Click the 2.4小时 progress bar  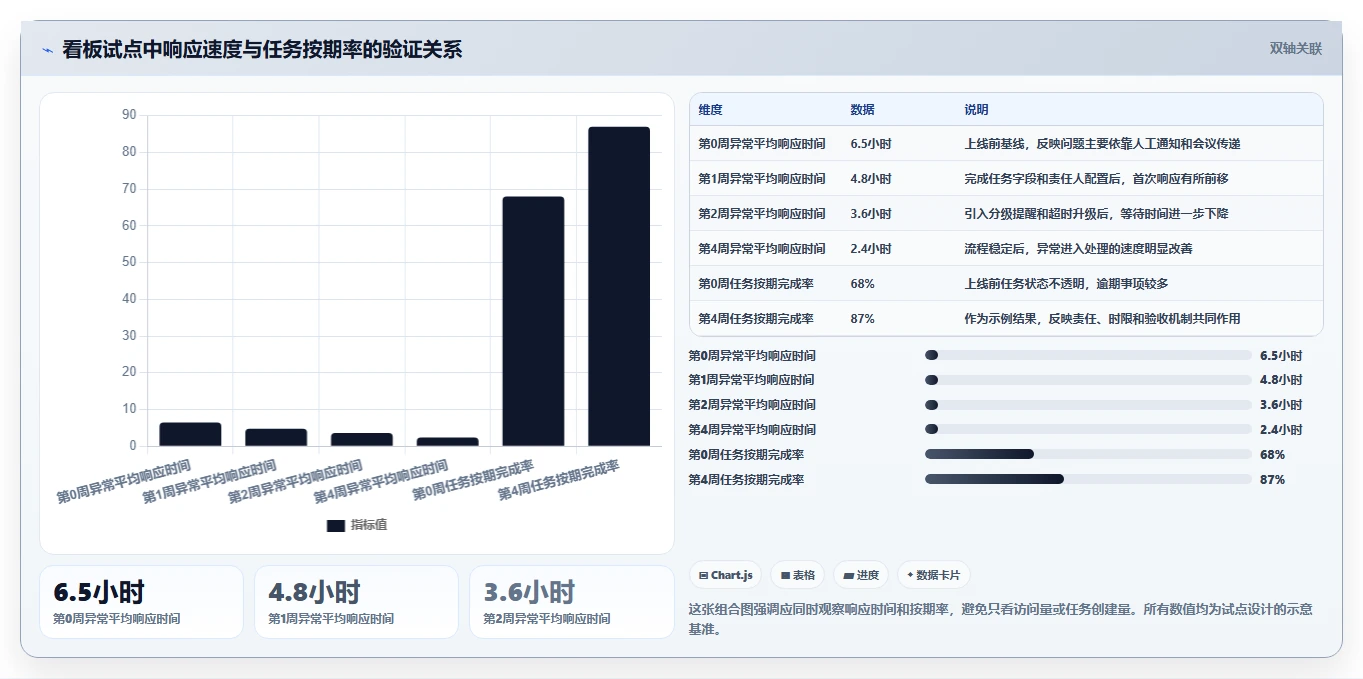[x=1088, y=429]
